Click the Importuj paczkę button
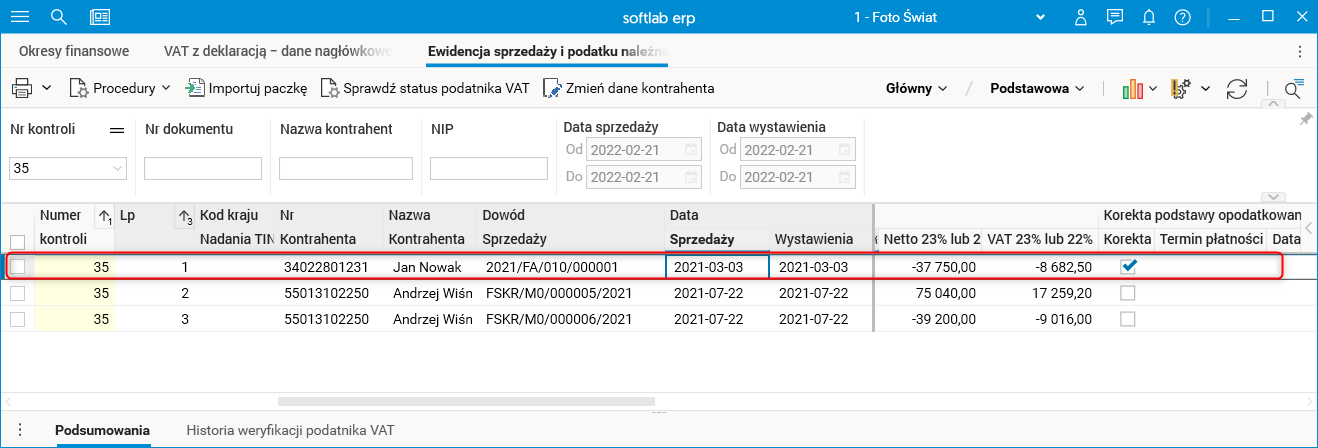1318x448 pixels. (x=246, y=88)
